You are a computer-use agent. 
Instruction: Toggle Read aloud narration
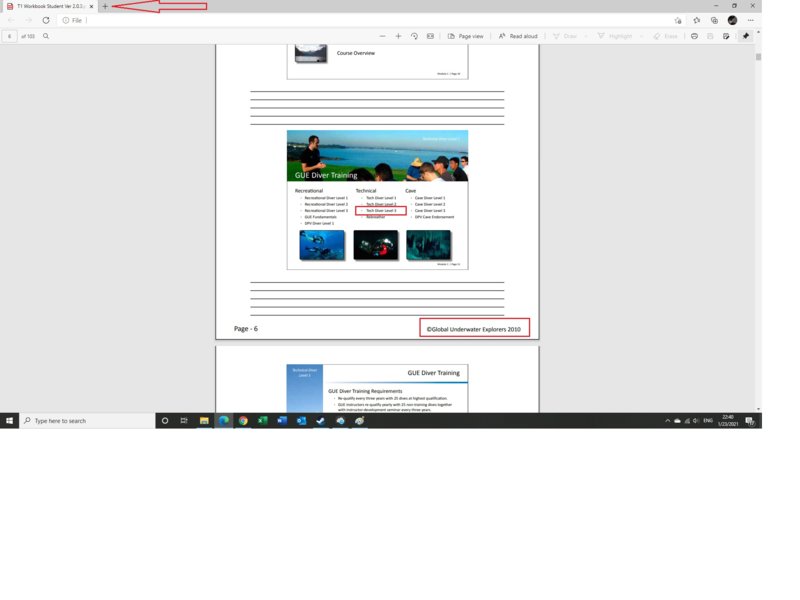pyautogui.click(x=518, y=36)
